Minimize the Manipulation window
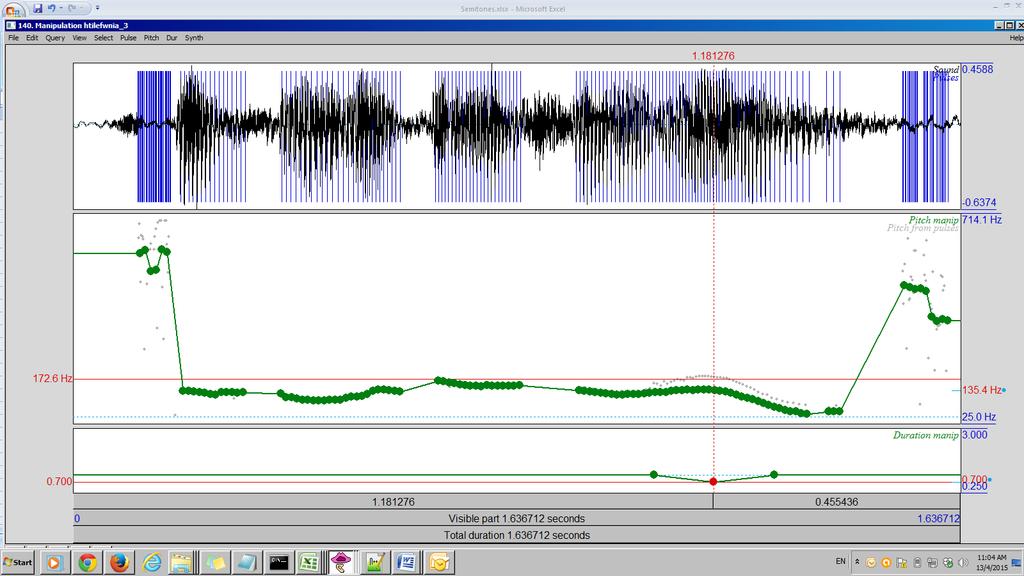The image size is (1024, 576). tap(999, 25)
